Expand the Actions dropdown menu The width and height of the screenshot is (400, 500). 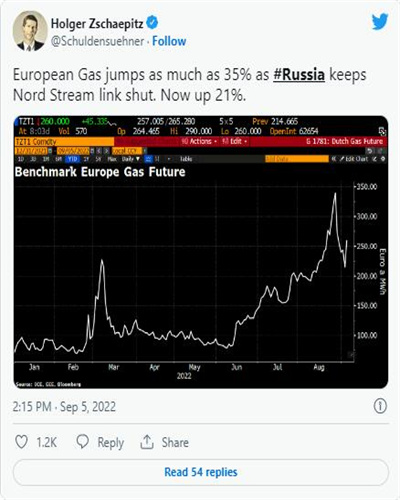click(200, 142)
